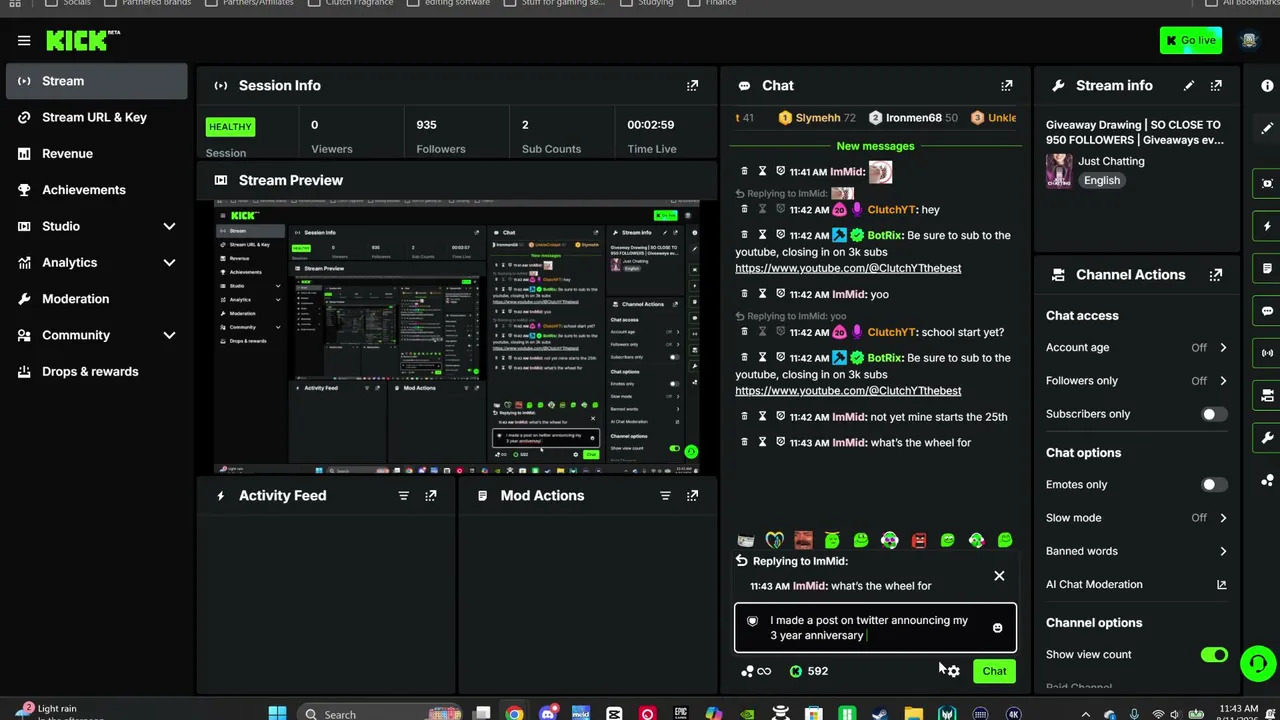
Task: Open the Banned words list
Action: [1137, 551]
